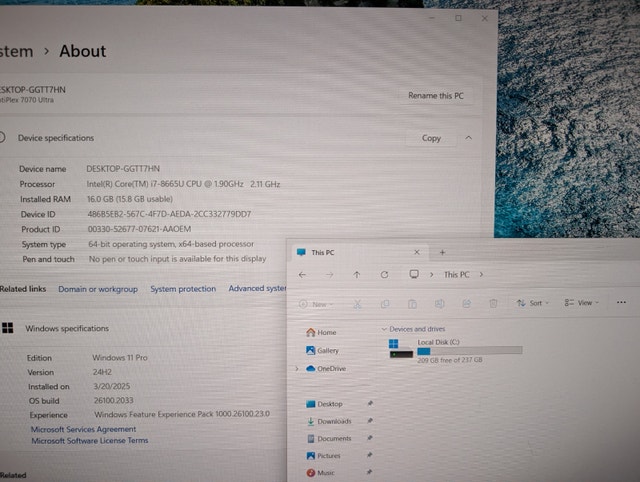The width and height of the screenshot is (640, 482).
Task: Click chevron before This PC in address bar
Action: tap(431, 275)
